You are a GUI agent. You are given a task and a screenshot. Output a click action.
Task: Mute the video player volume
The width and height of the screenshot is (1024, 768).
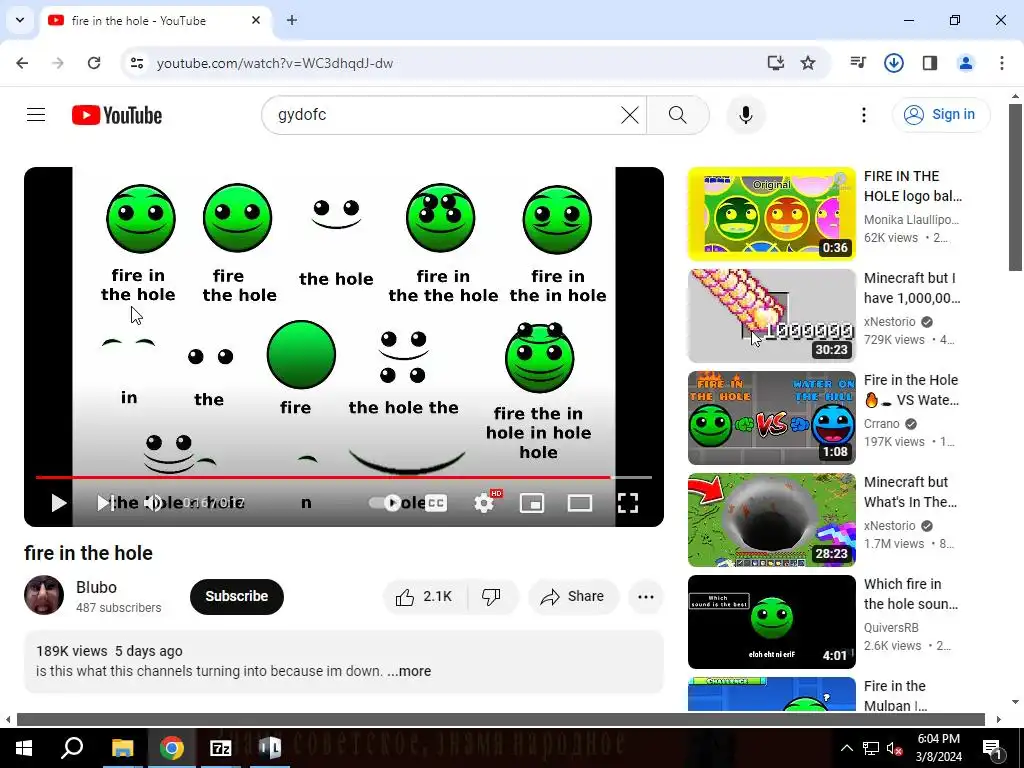[x=153, y=503]
